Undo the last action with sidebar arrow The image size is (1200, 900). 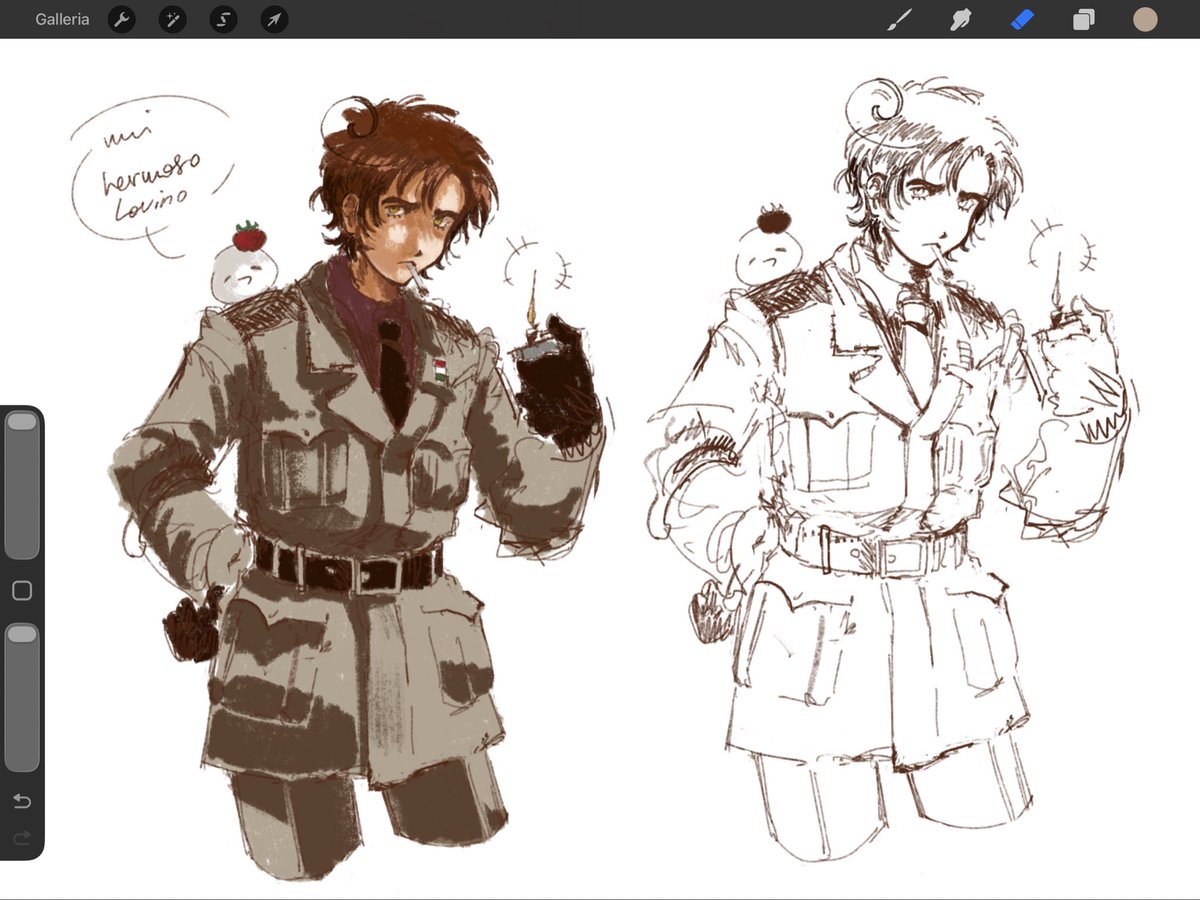coord(22,801)
